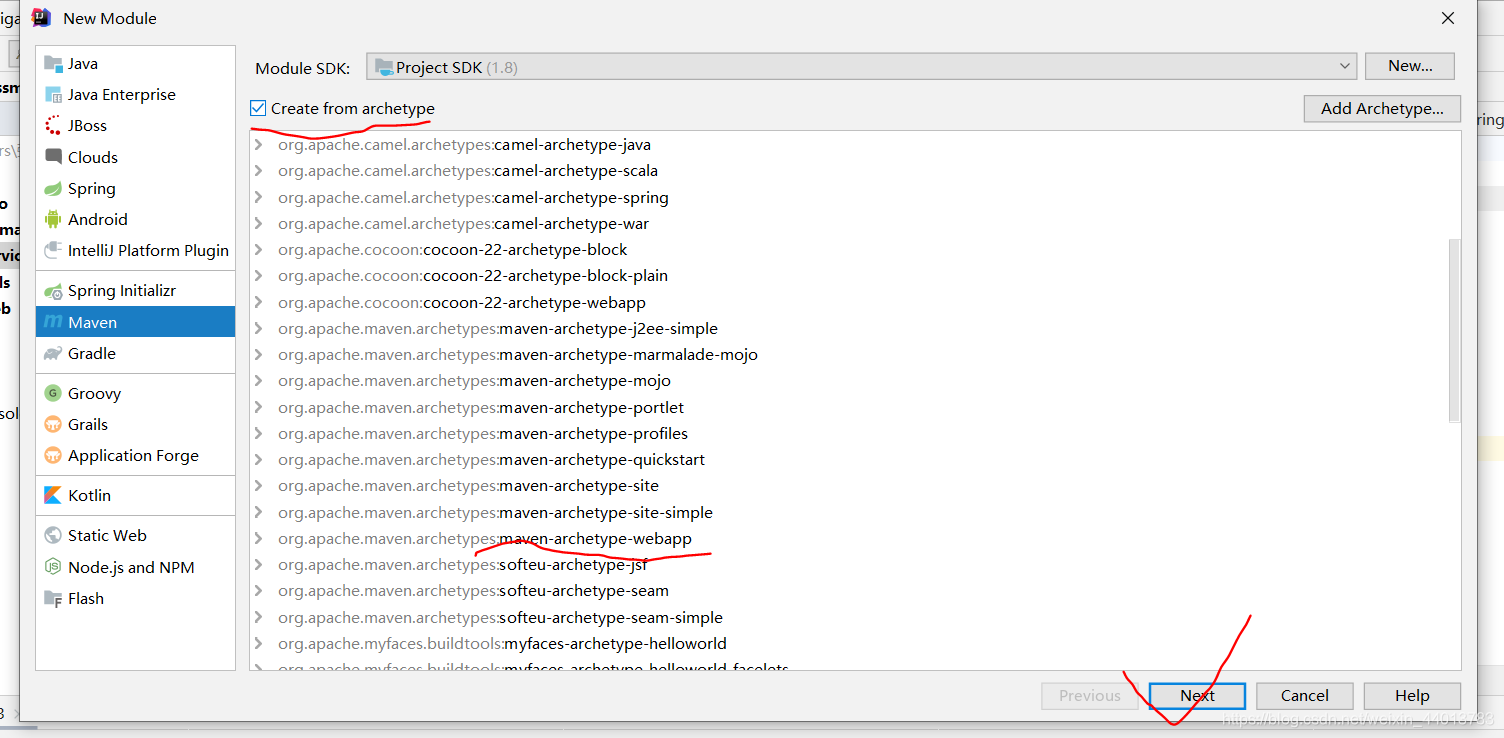Screen dimensions: 1504x738
Task: Select the Gradle module type
Action: coord(136,353)
